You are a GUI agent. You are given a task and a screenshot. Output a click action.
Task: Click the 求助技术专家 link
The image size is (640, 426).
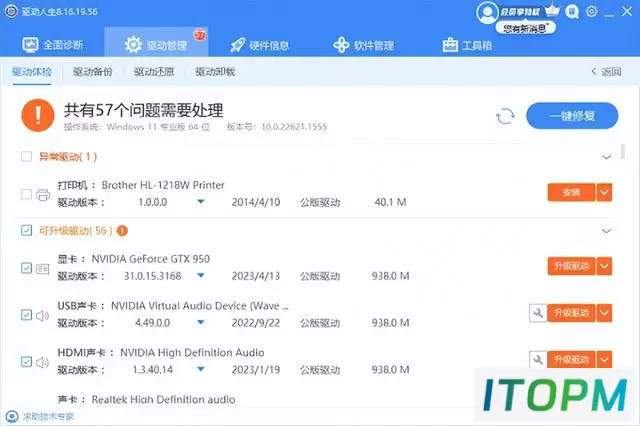[x=48, y=417]
